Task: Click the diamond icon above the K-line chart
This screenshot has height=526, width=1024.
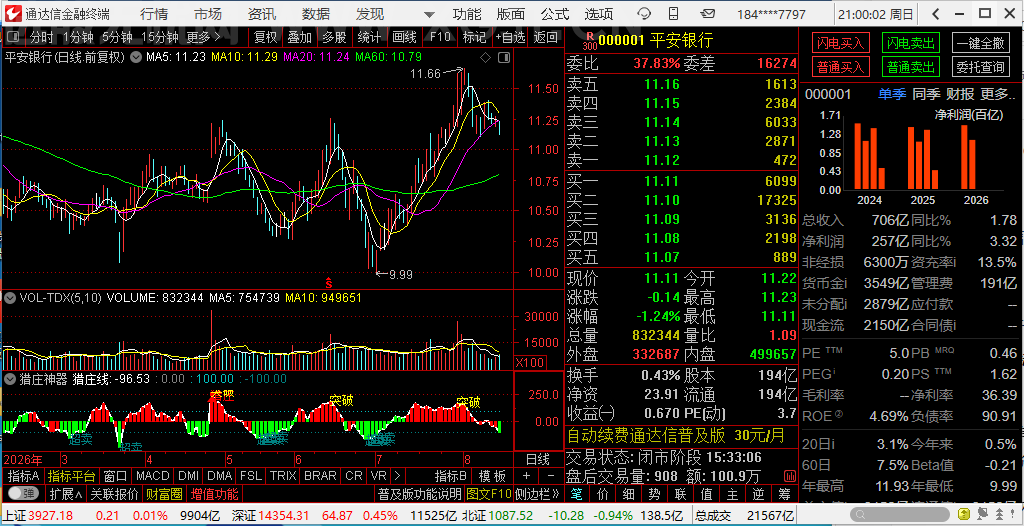Action: [485, 58]
